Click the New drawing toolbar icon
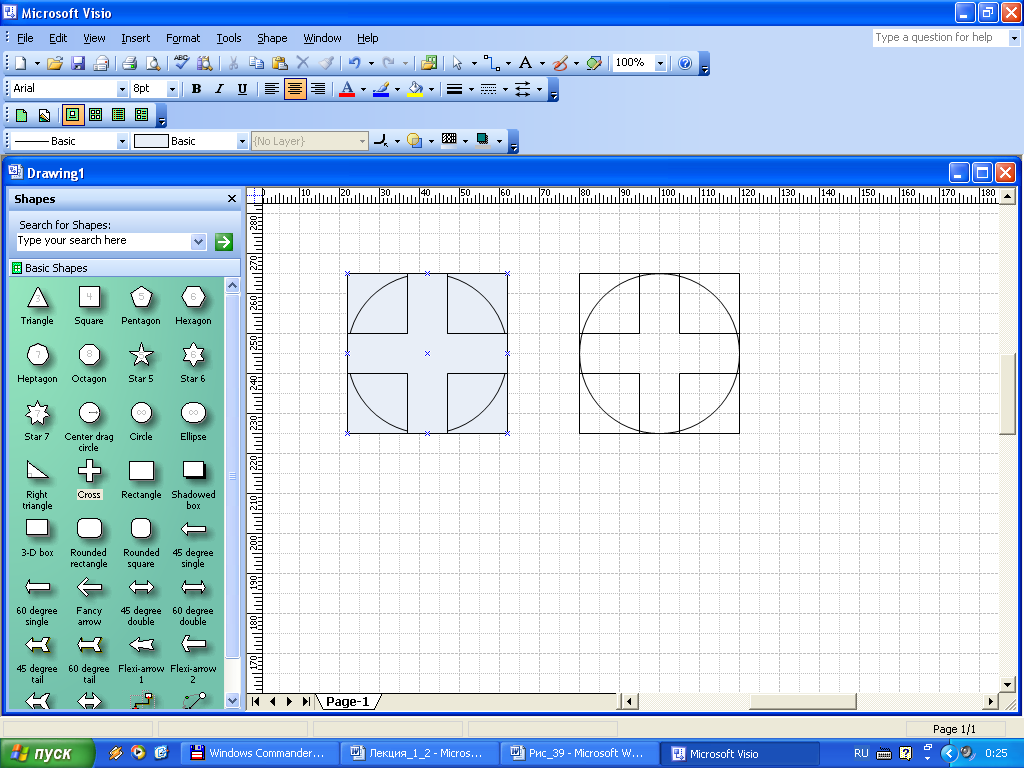 (21, 63)
